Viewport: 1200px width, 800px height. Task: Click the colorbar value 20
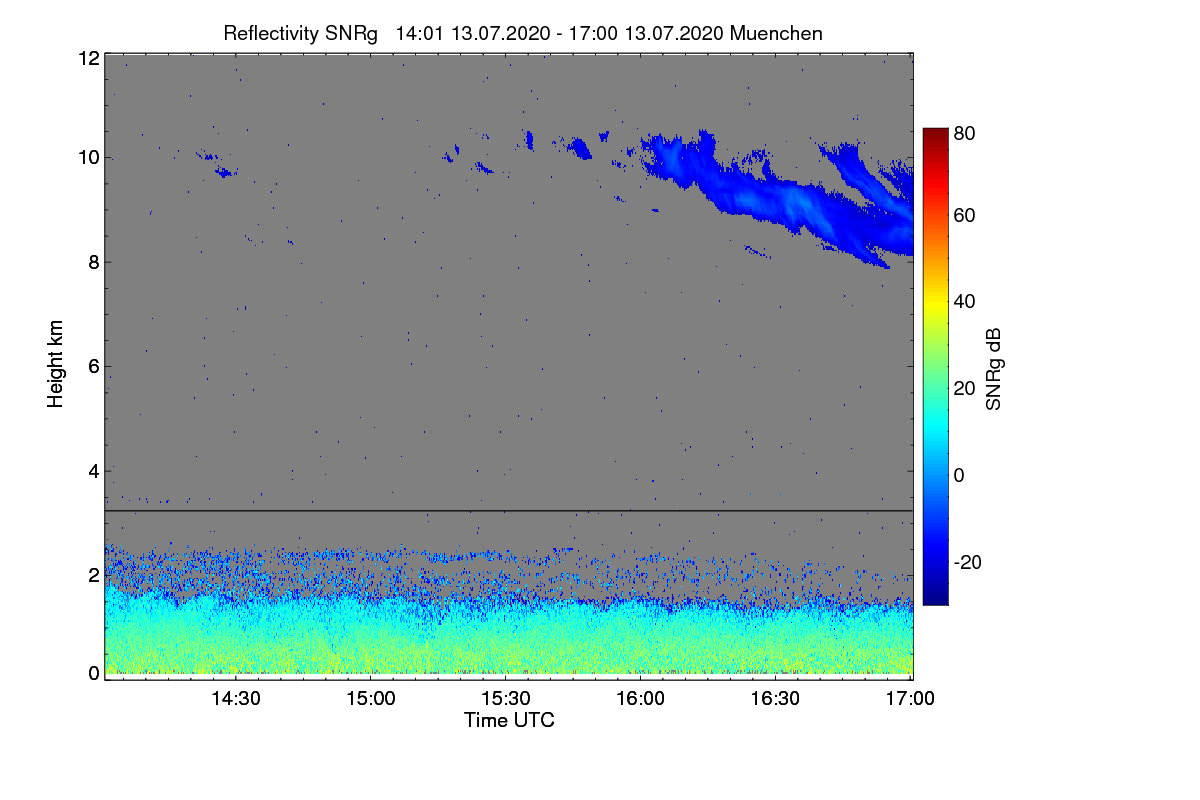(x=966, y=388)
